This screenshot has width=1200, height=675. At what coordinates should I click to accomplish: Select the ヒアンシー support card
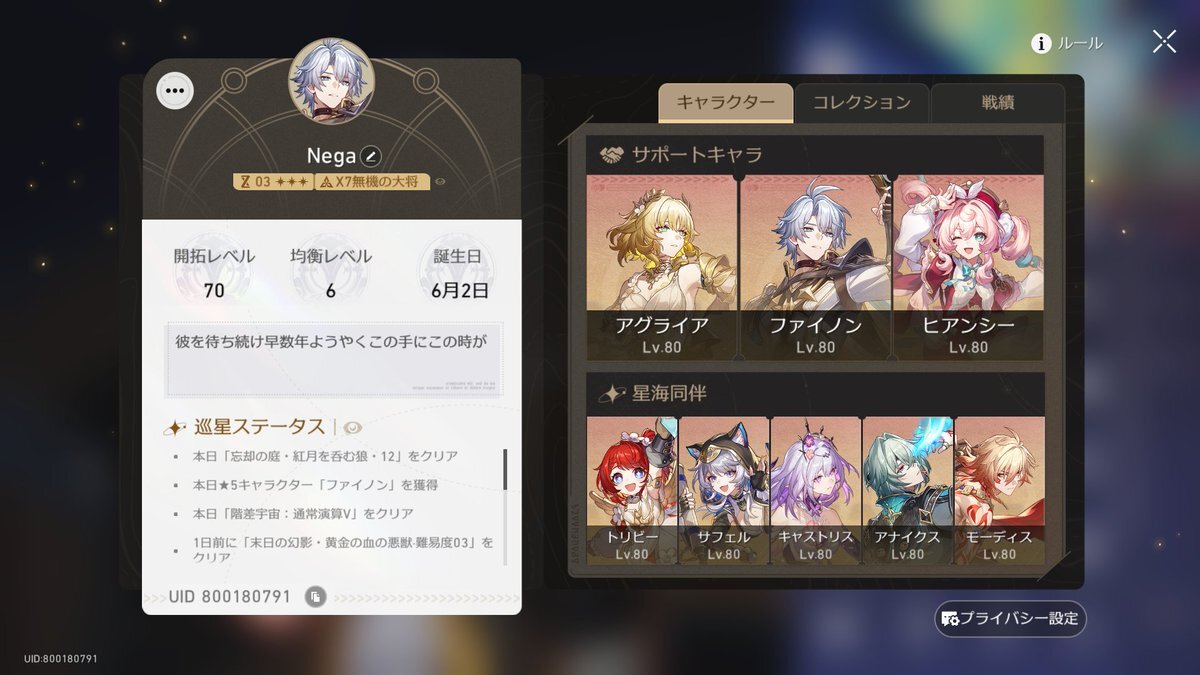point(968,267)
